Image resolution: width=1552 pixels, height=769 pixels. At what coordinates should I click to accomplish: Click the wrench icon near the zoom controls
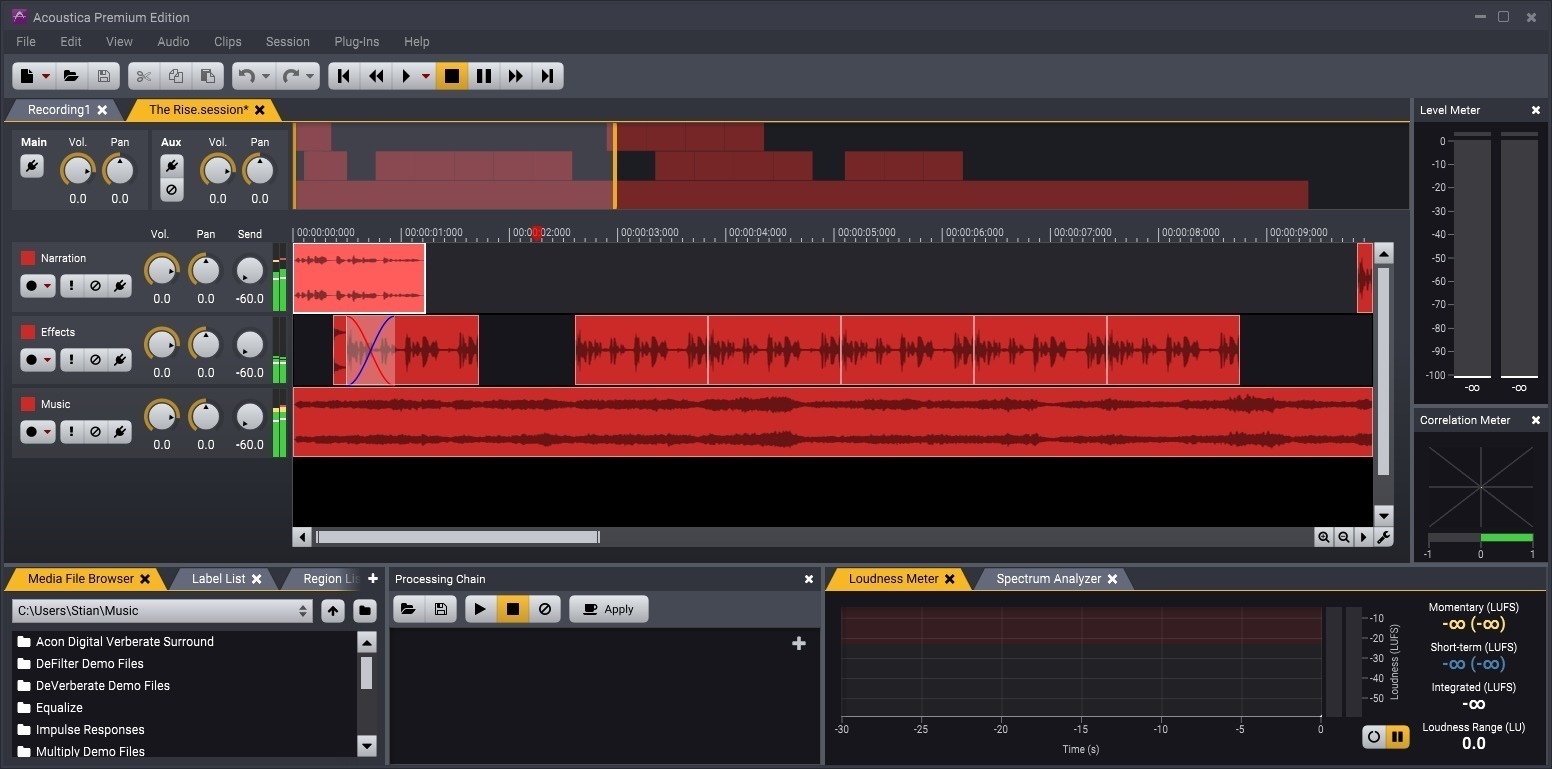pos(1384,537)
